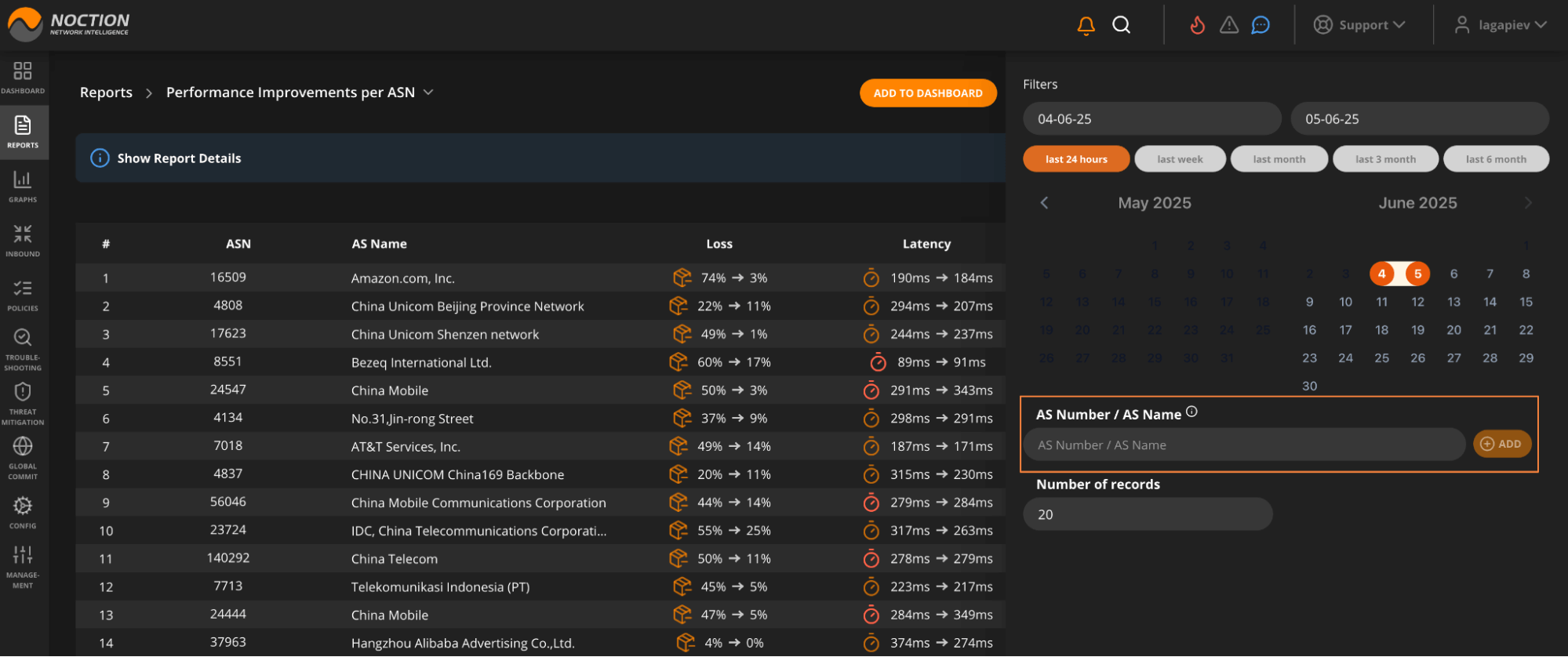Viewport: 1568px width, 657px height.
Task: Click the Reports breadcrumb link
Action: coord(106,93)
